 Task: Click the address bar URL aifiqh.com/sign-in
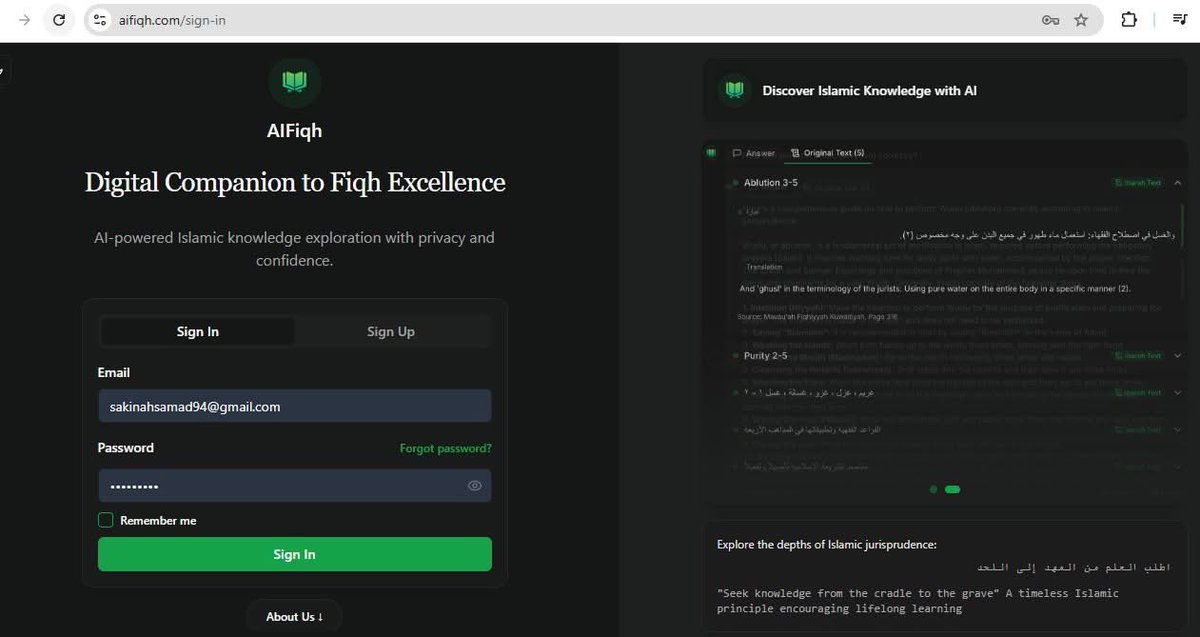[x=171, y=20]
